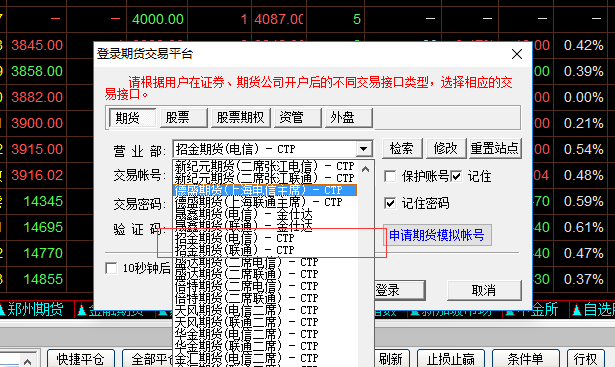Click the 检索 button
Viewport: 615px width, 367px height.
402,149
